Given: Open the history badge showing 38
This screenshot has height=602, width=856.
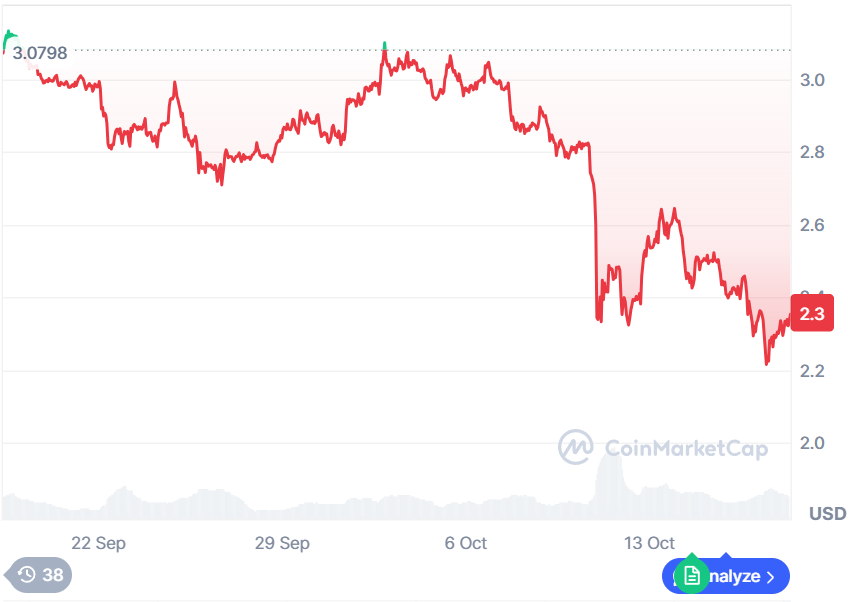Looking at the screenshot, I should click(x=40, y=575).
